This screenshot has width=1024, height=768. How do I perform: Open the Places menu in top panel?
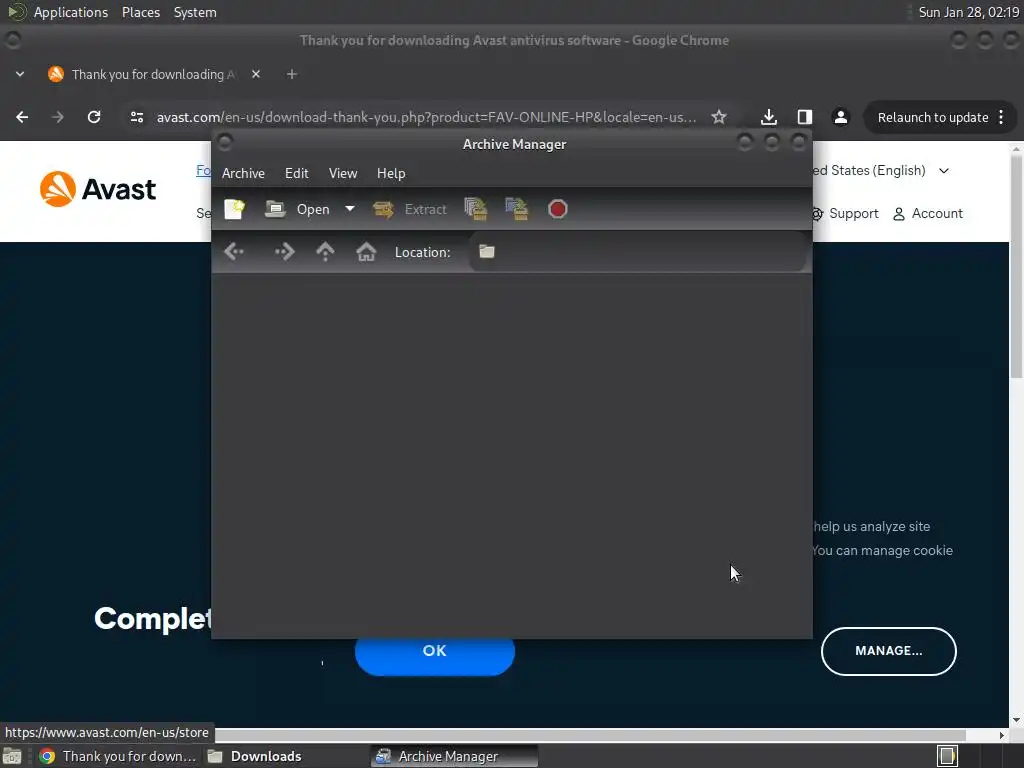click(140, 12)
